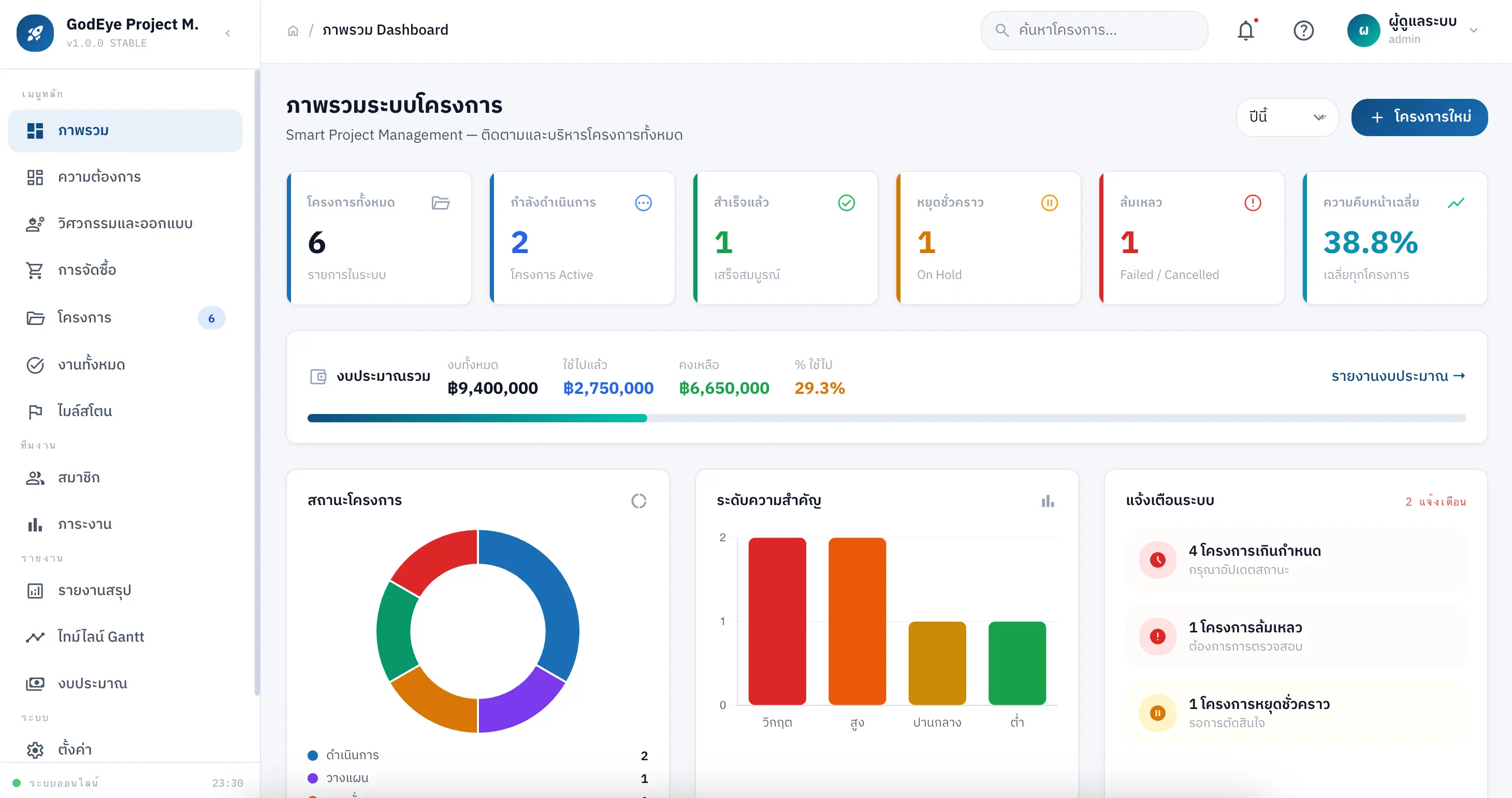Click the ปานกลาง bar in chart
Screen dimensions: 1512x798
pyautogui.click(x=937, y=663)
